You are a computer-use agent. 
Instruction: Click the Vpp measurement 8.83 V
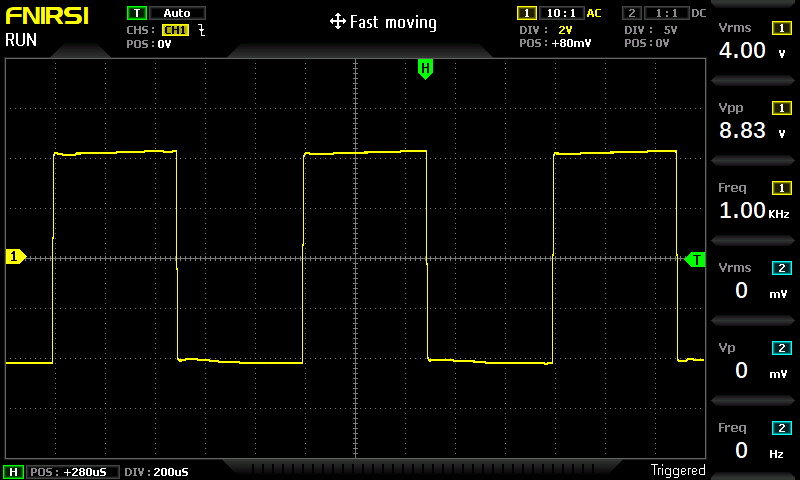752,131
